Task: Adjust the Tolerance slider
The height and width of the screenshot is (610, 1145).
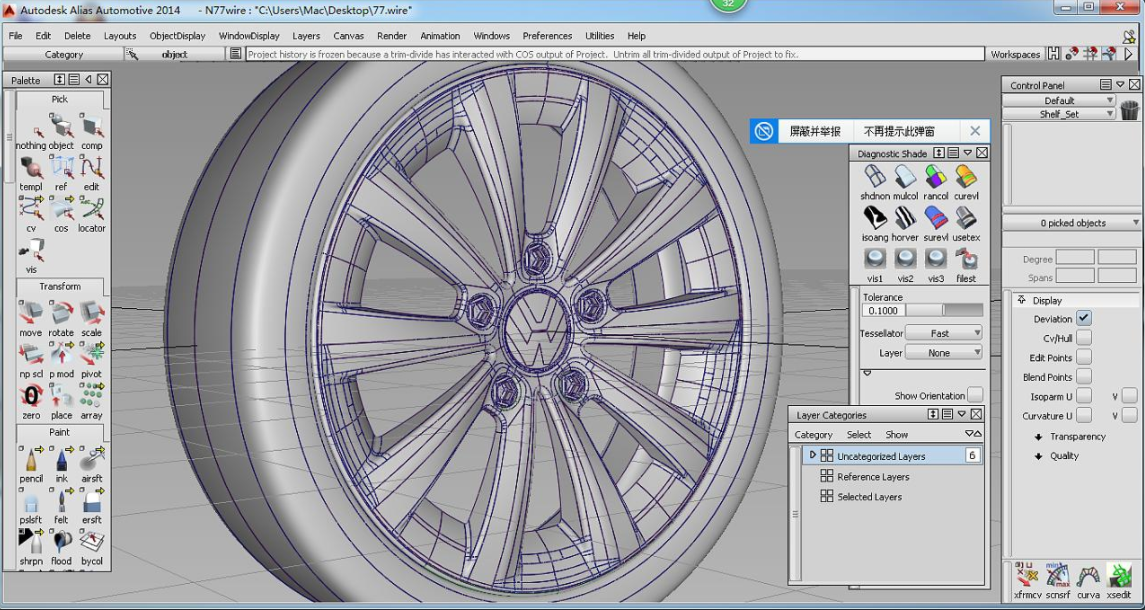Action: pyautogui.click(x=944, y=310)
